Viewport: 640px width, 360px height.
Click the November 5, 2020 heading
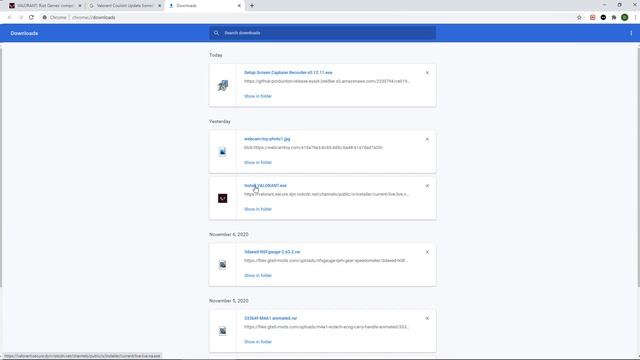(x=229, y=301)
